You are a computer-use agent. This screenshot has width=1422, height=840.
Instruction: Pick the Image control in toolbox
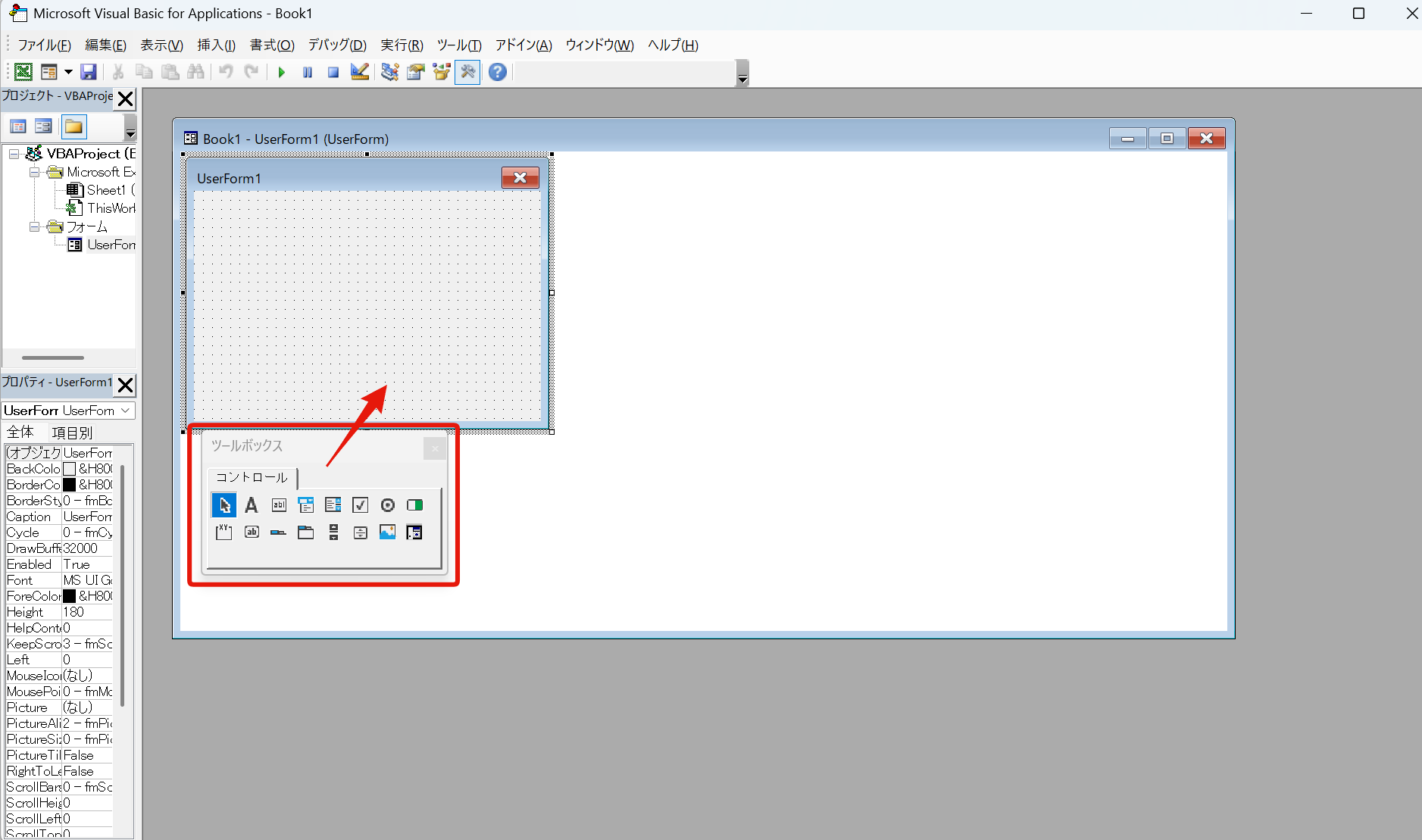tap(387, 532)
